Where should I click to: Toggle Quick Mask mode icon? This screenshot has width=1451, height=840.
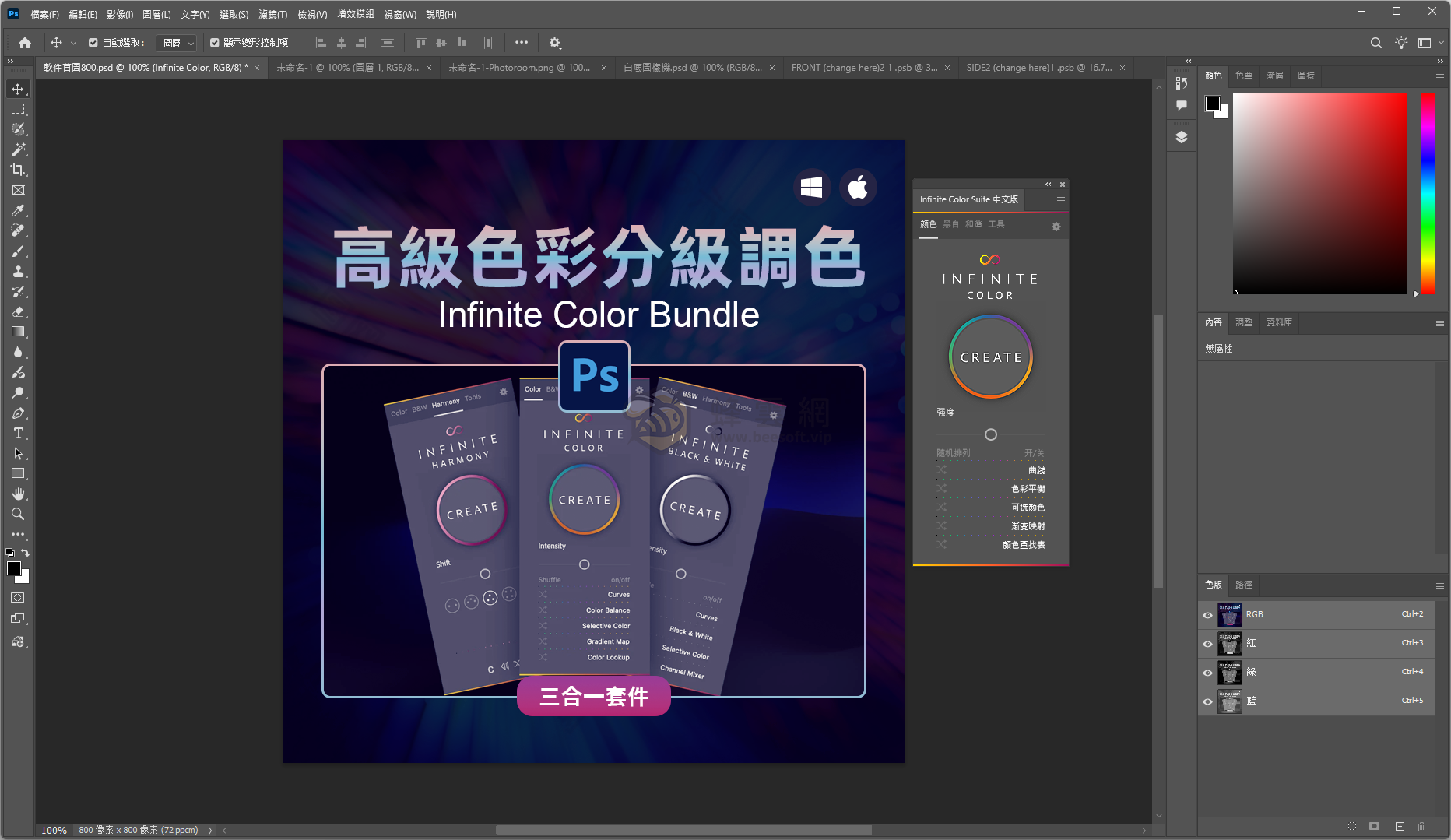(18, 598)
